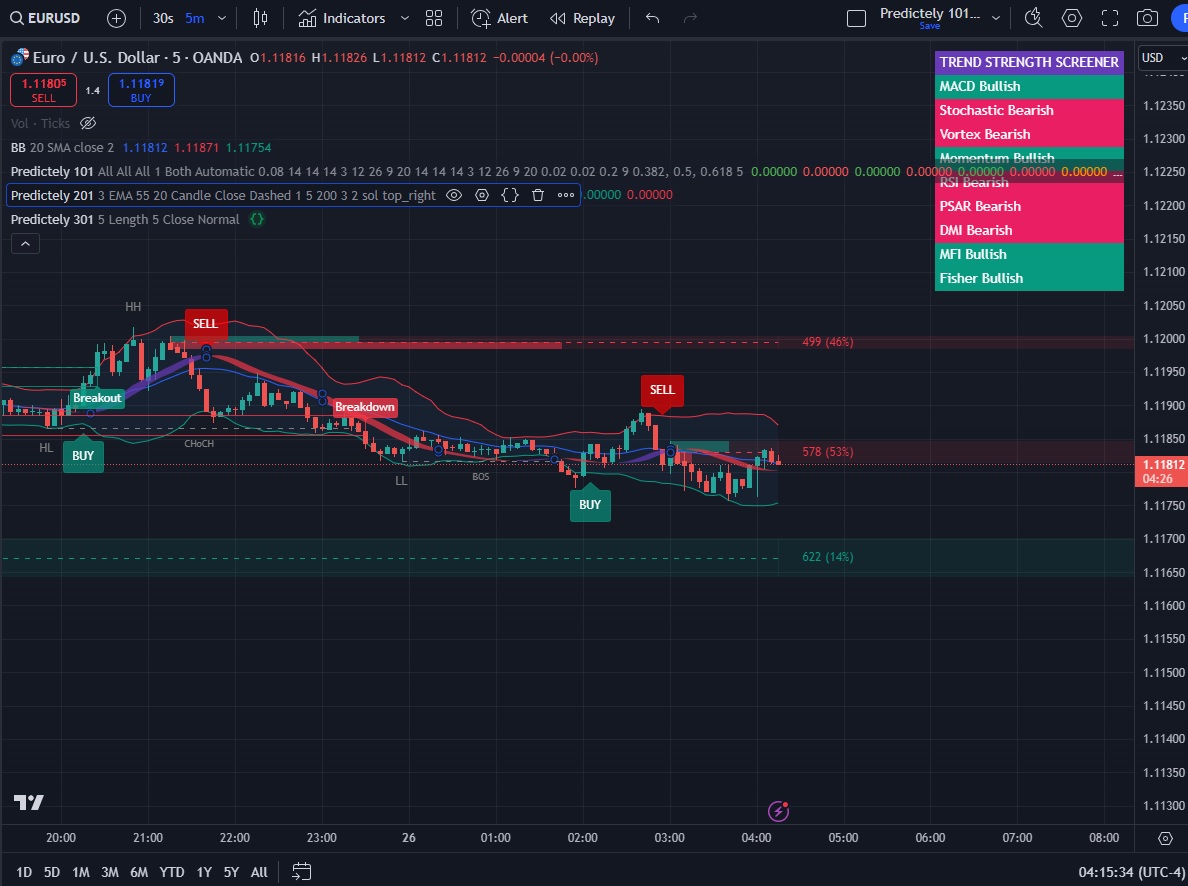Switch to the 1Y timeframe tab

[204, 872]
